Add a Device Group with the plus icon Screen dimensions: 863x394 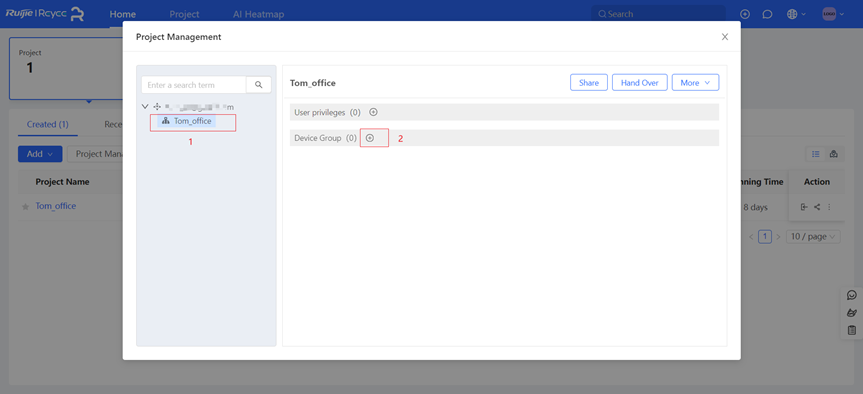[370, 138]
